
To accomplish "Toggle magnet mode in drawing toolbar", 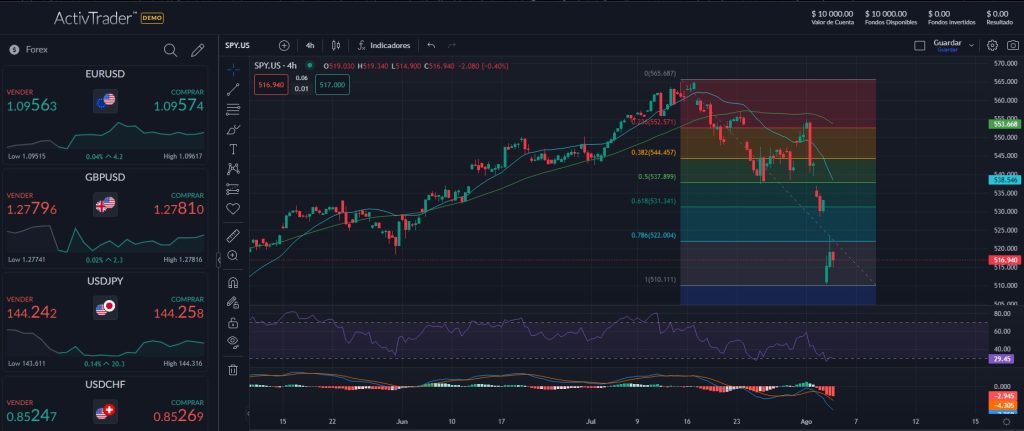I will (x=233, y=282).
